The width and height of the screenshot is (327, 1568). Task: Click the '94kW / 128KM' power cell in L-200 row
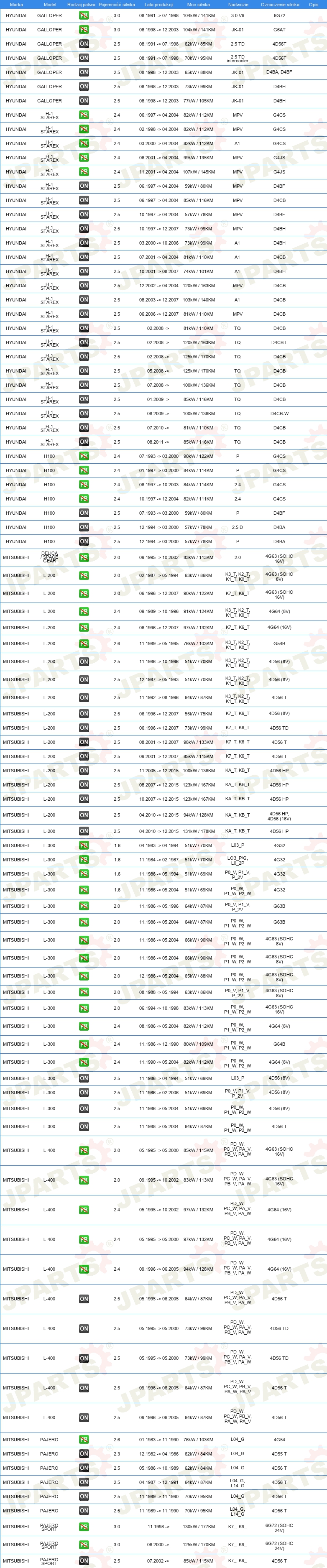pyautogui.click(x=199, y=816)
